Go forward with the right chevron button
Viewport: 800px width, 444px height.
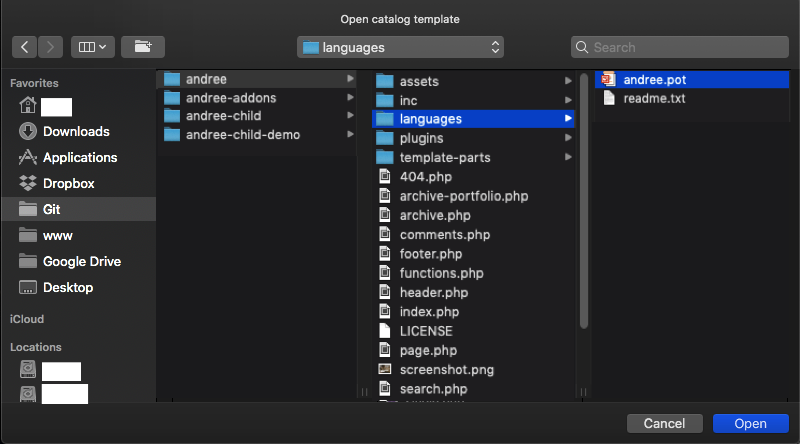(x=50, y=47)
